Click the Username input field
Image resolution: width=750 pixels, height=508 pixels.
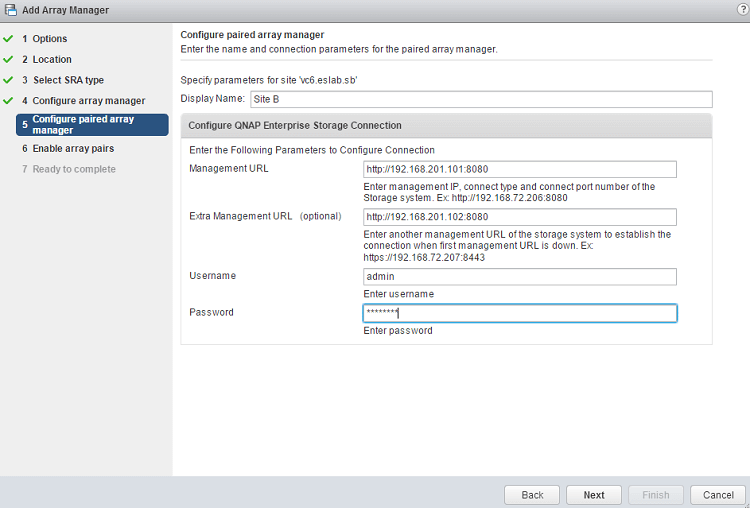(x=520, y=277)
